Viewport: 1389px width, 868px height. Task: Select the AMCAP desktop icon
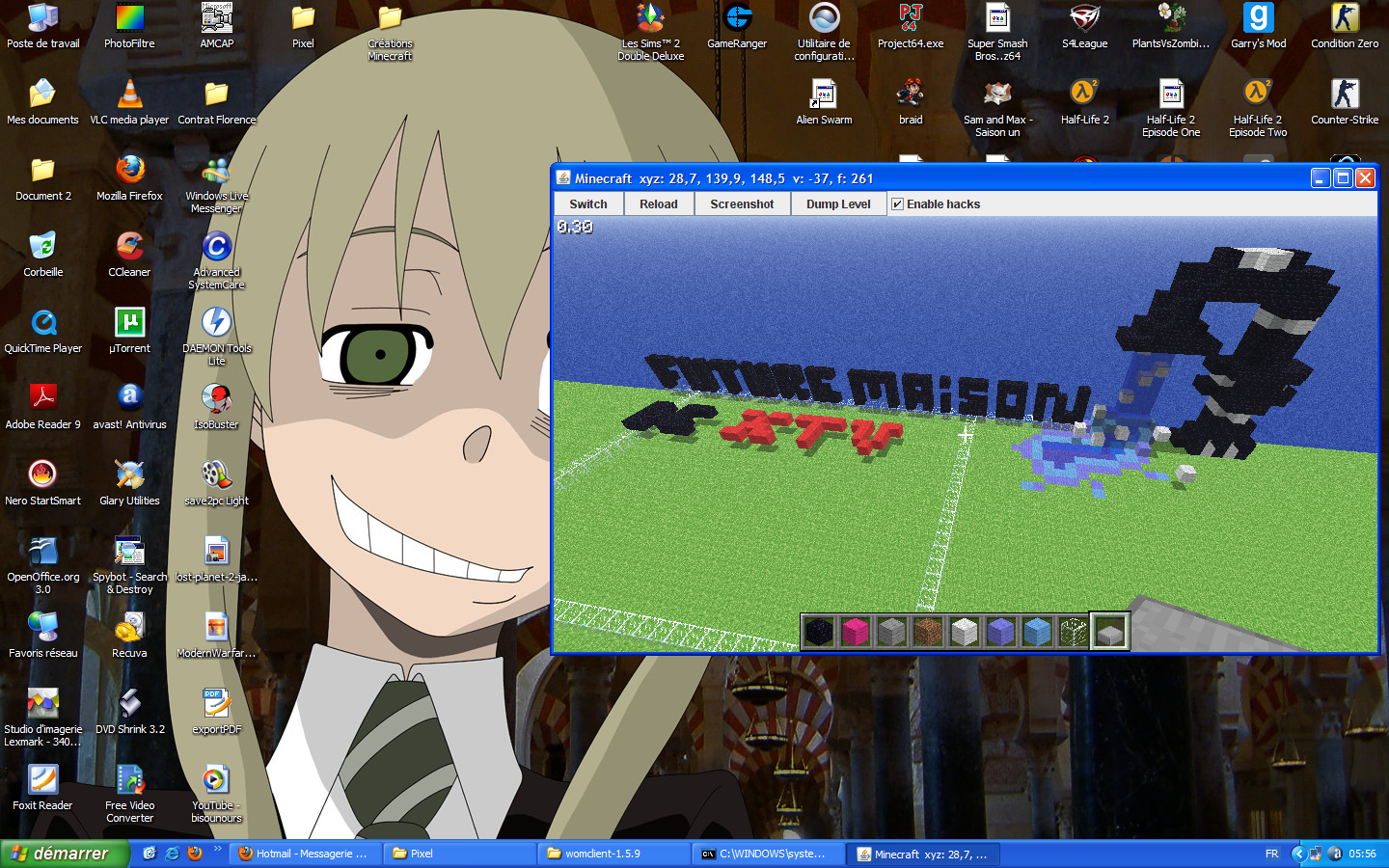(x=216, y=26)
